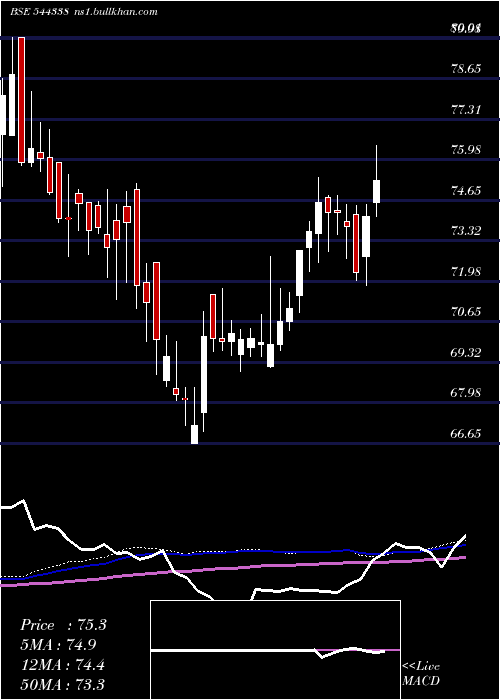Select the 78.65 price axis label
Screen dimensions: 500x700
(466, 69)
